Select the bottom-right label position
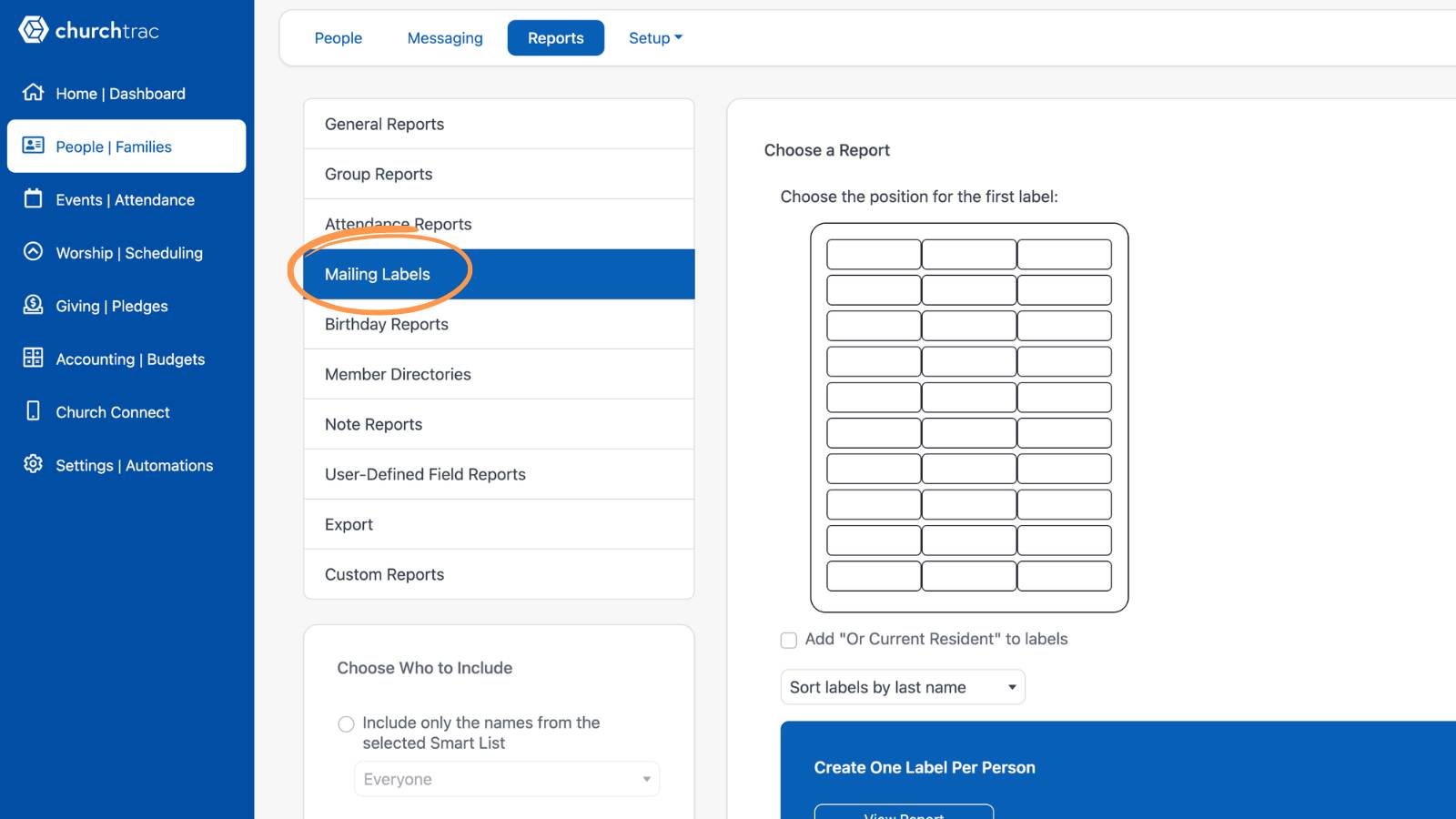 click(x=1065, y=576)
